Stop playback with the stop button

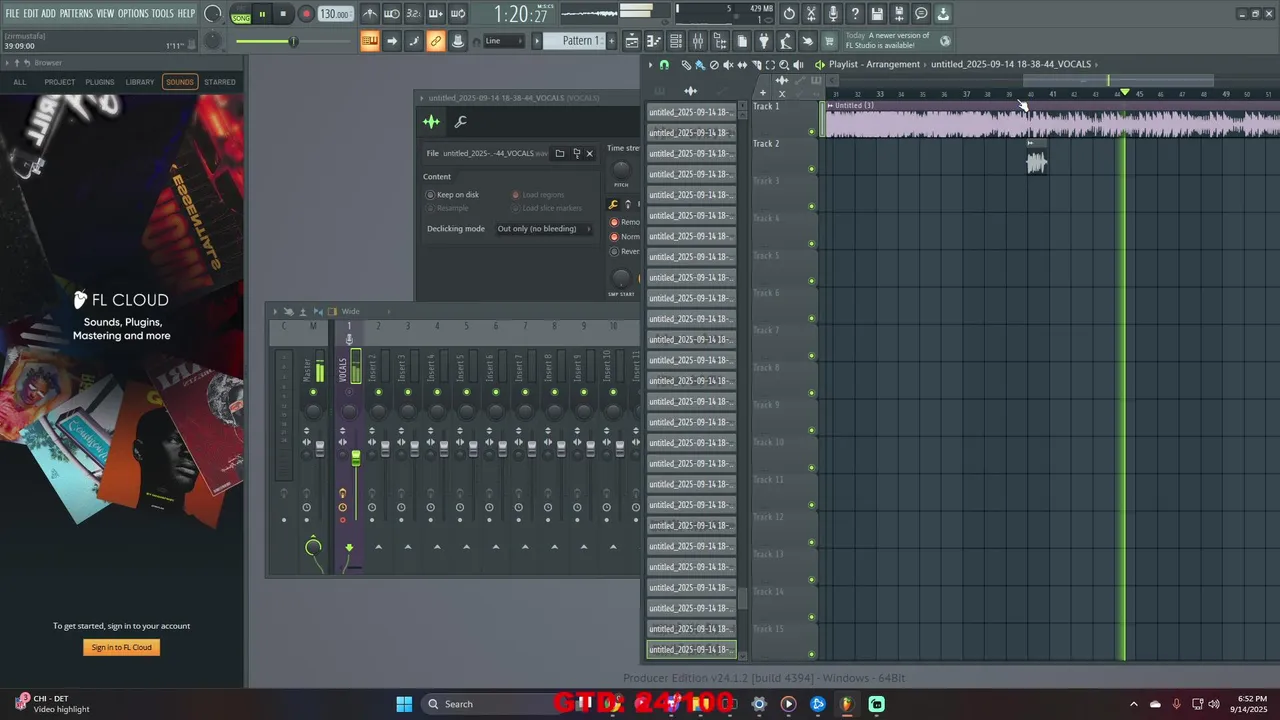pos(283,14)
